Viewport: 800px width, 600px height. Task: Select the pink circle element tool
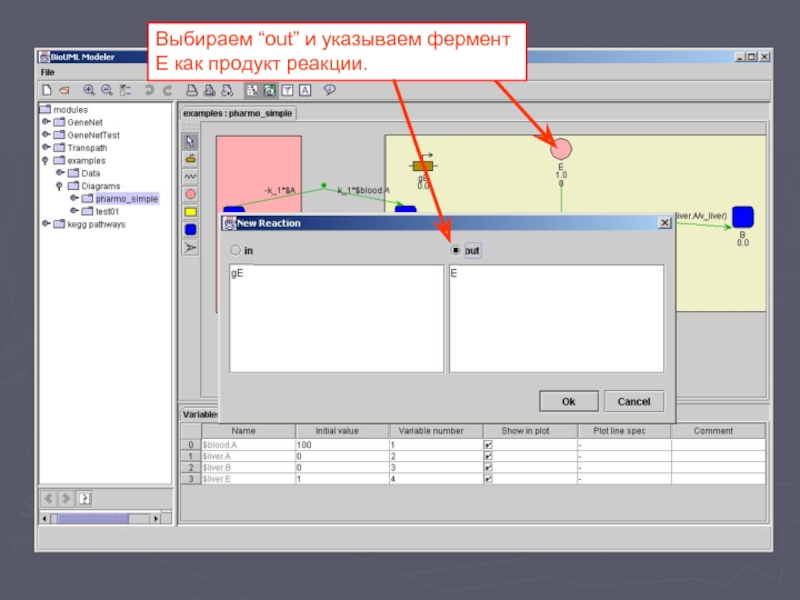pos(190,194)
